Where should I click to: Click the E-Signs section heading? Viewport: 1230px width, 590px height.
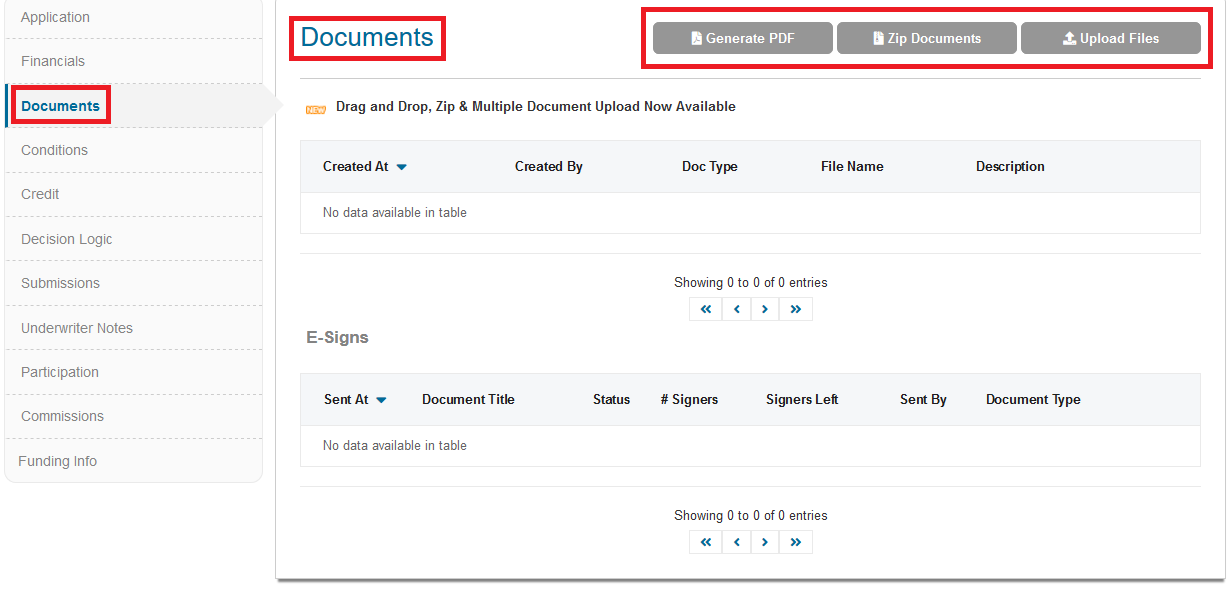tap(337, 338)
